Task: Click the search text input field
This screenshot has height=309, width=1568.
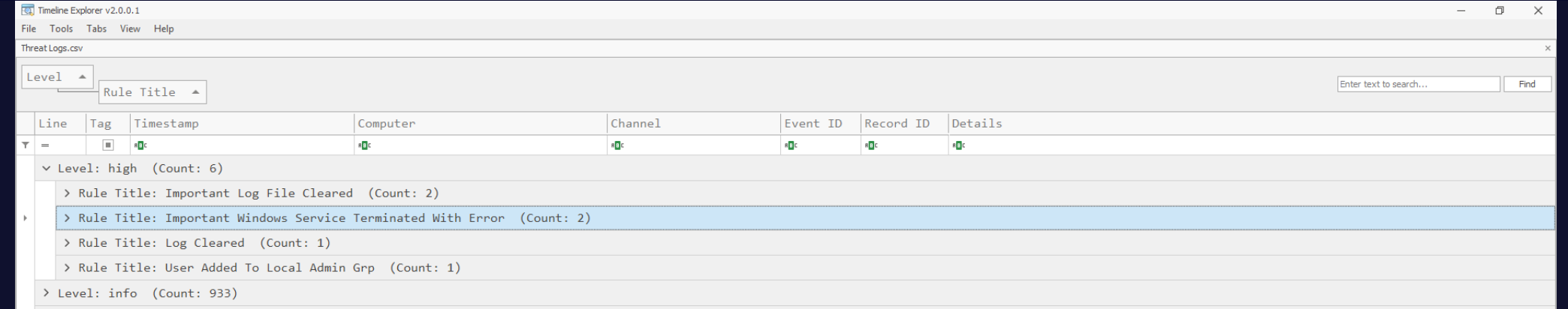Action: pos(1418,84)
